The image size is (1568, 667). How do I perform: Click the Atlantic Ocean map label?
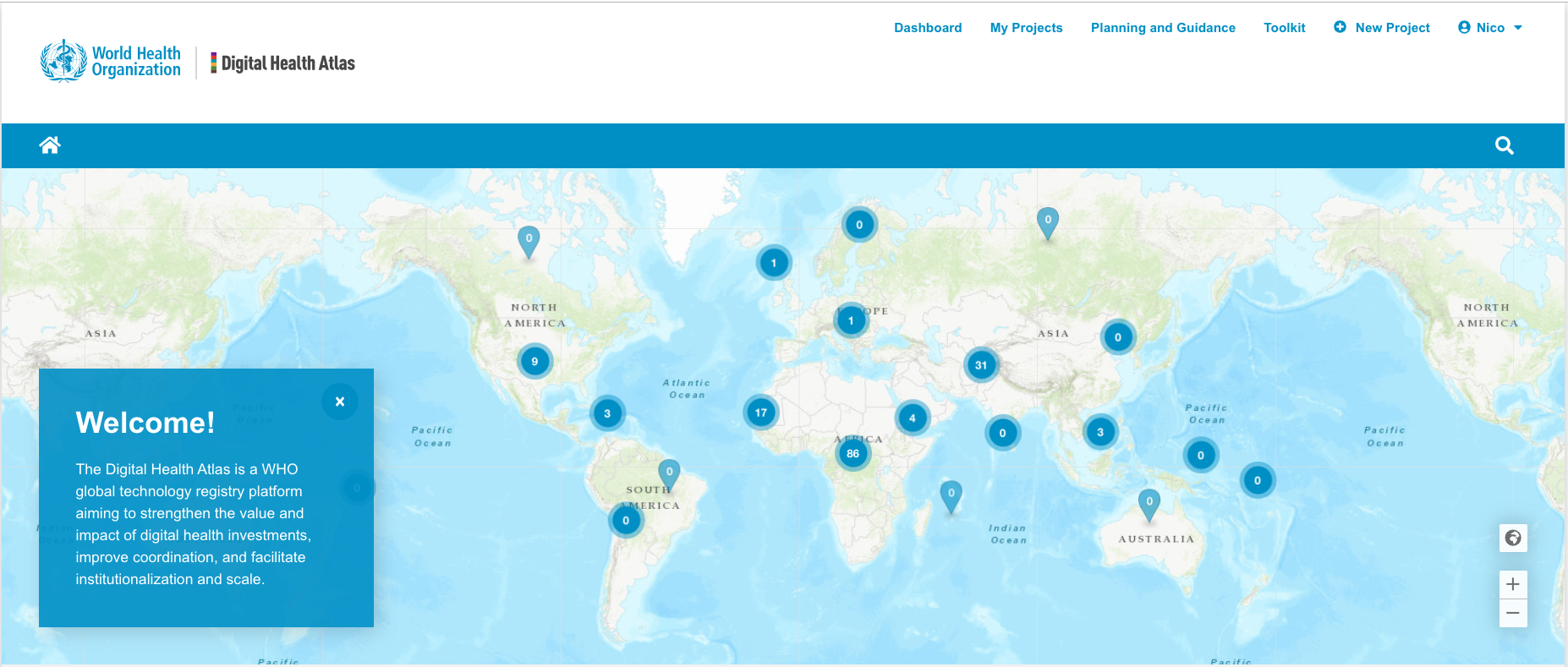pyautogui.click(x=686, y=389)
